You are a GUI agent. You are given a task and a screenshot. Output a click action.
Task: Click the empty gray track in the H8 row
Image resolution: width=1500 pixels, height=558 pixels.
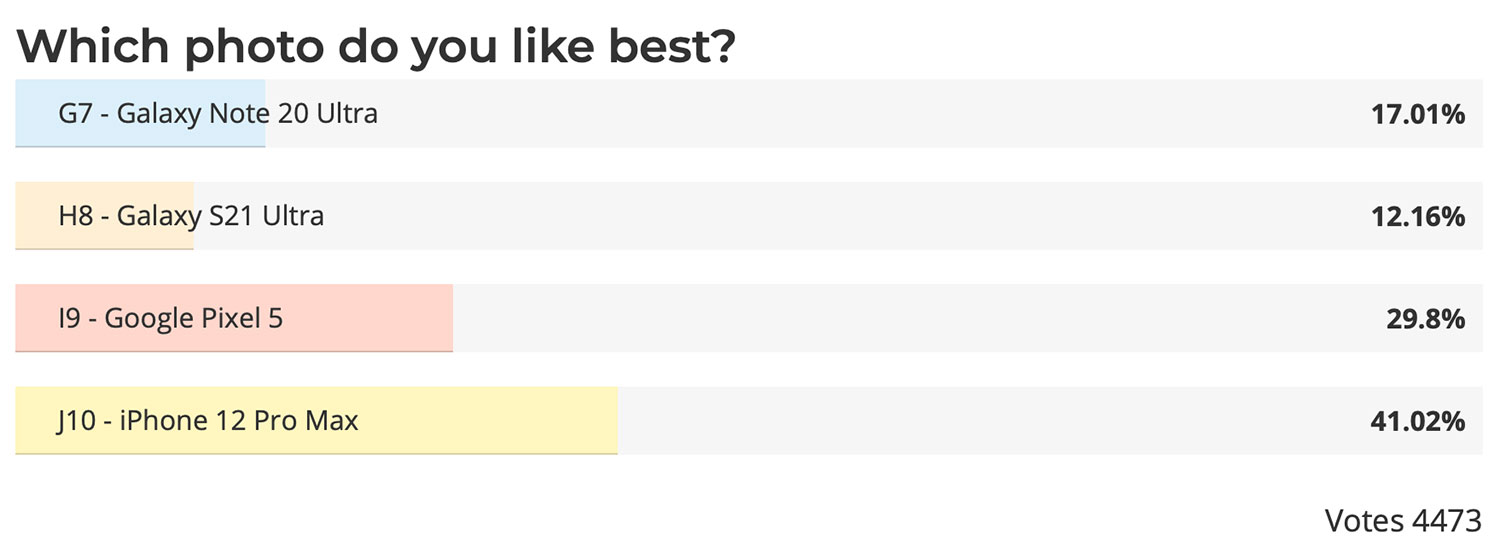pyautogui.click(x=782, y=216)
